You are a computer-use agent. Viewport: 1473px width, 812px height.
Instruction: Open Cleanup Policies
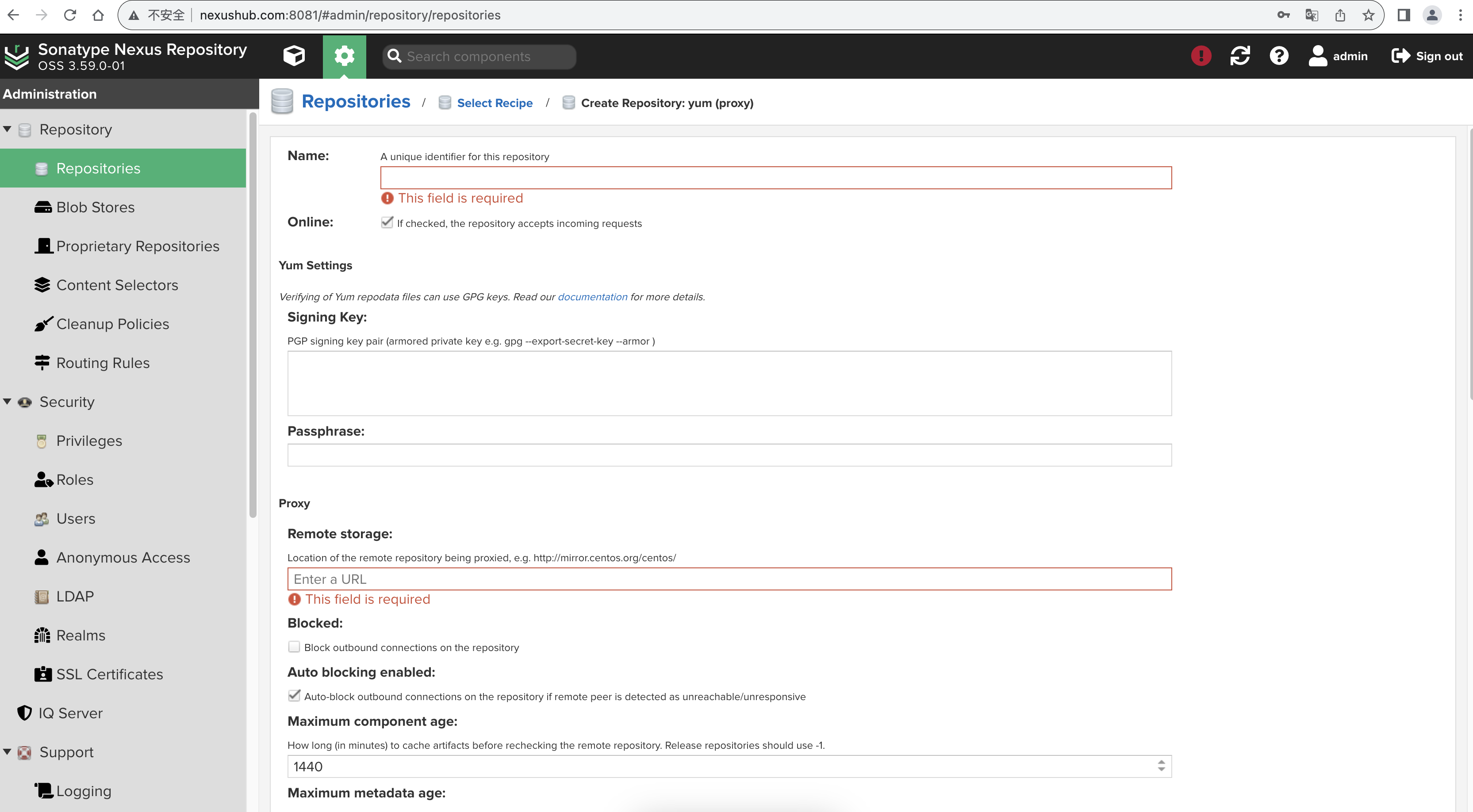click(123, 324)
